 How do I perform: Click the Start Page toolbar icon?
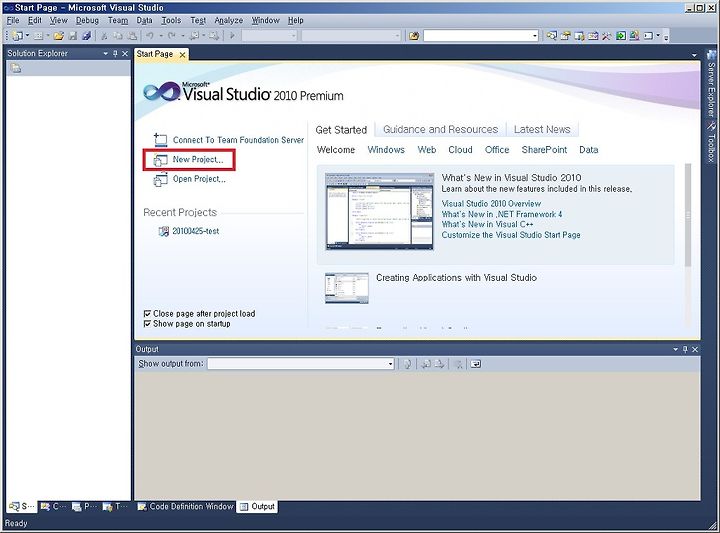(x=621, y=36)
